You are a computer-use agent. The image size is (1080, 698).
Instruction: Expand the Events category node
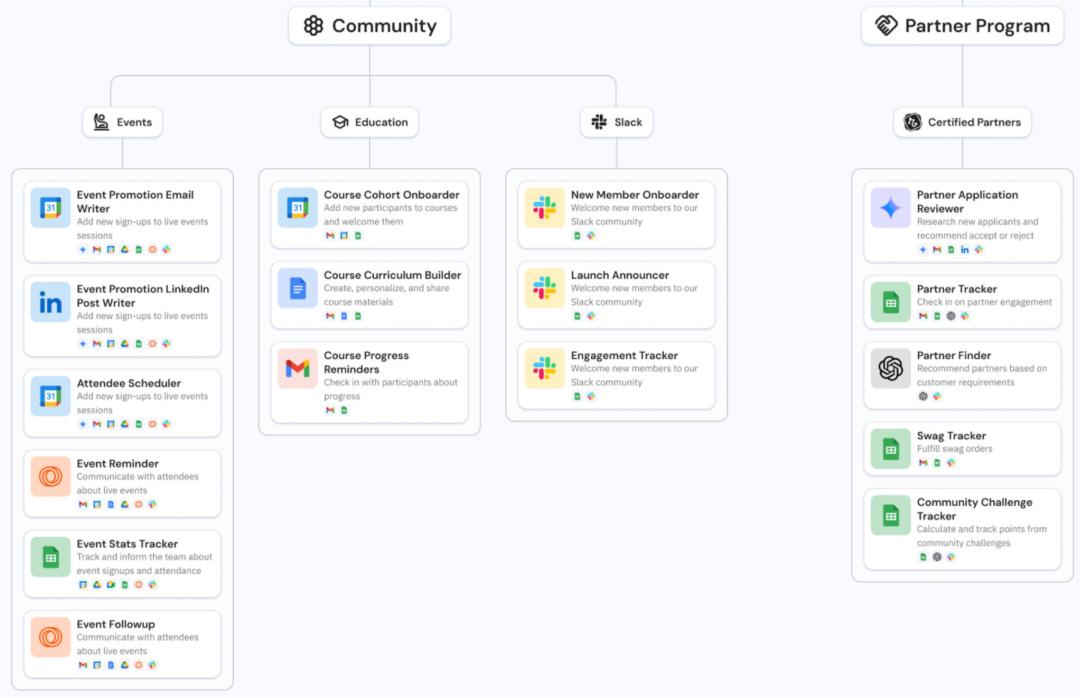click(x=122, y=122)
